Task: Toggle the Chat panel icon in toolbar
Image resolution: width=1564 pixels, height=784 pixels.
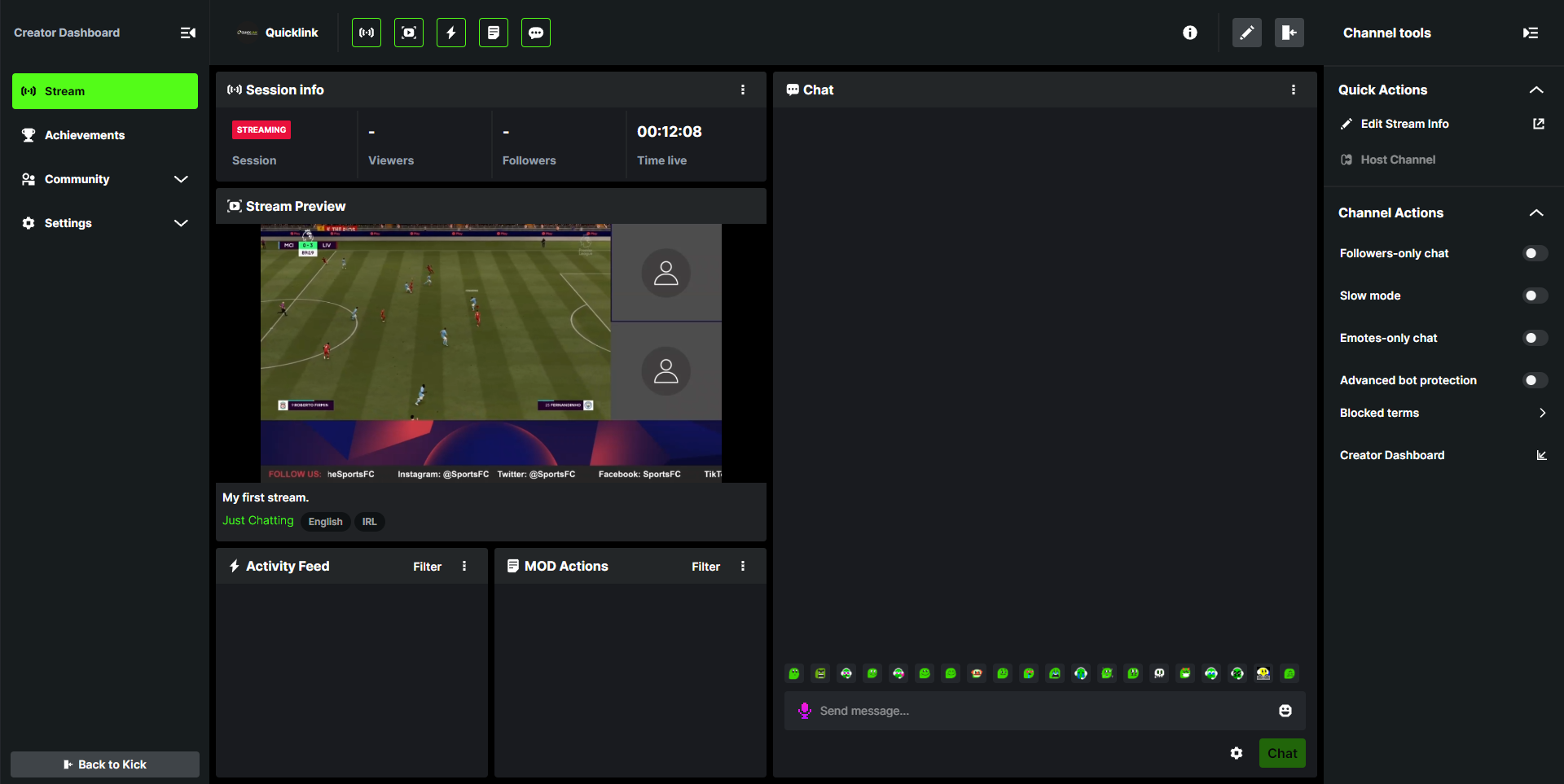Action: [x=536, y=33]
